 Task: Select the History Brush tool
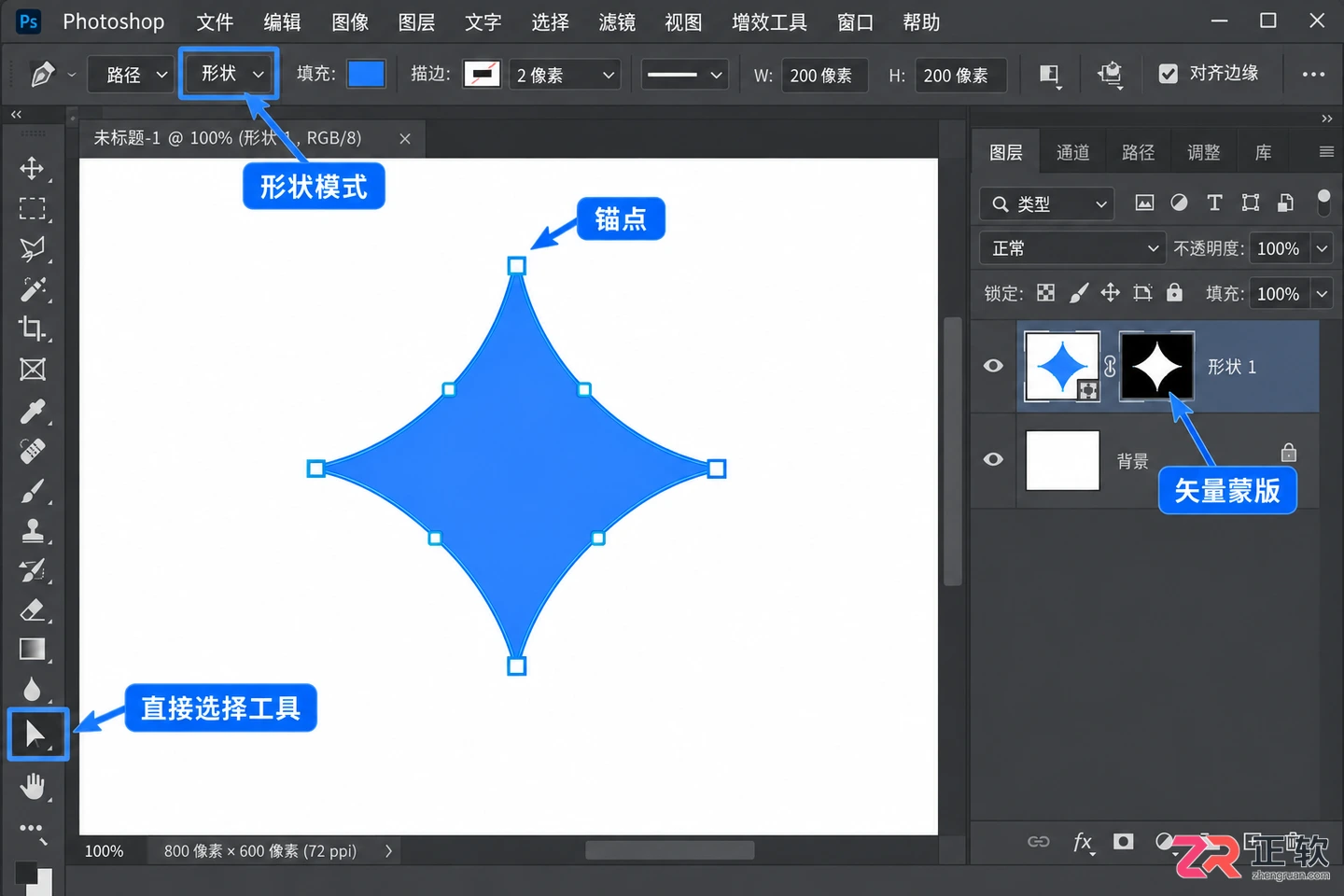click(x=33, y=570)
